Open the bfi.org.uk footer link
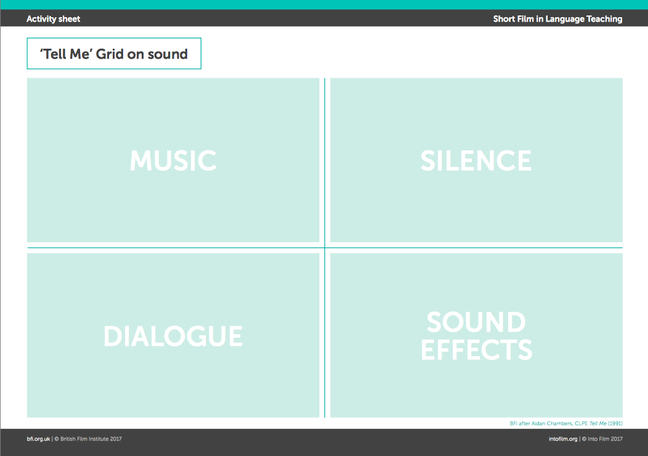The image size is (648, 456). (38, 439)
